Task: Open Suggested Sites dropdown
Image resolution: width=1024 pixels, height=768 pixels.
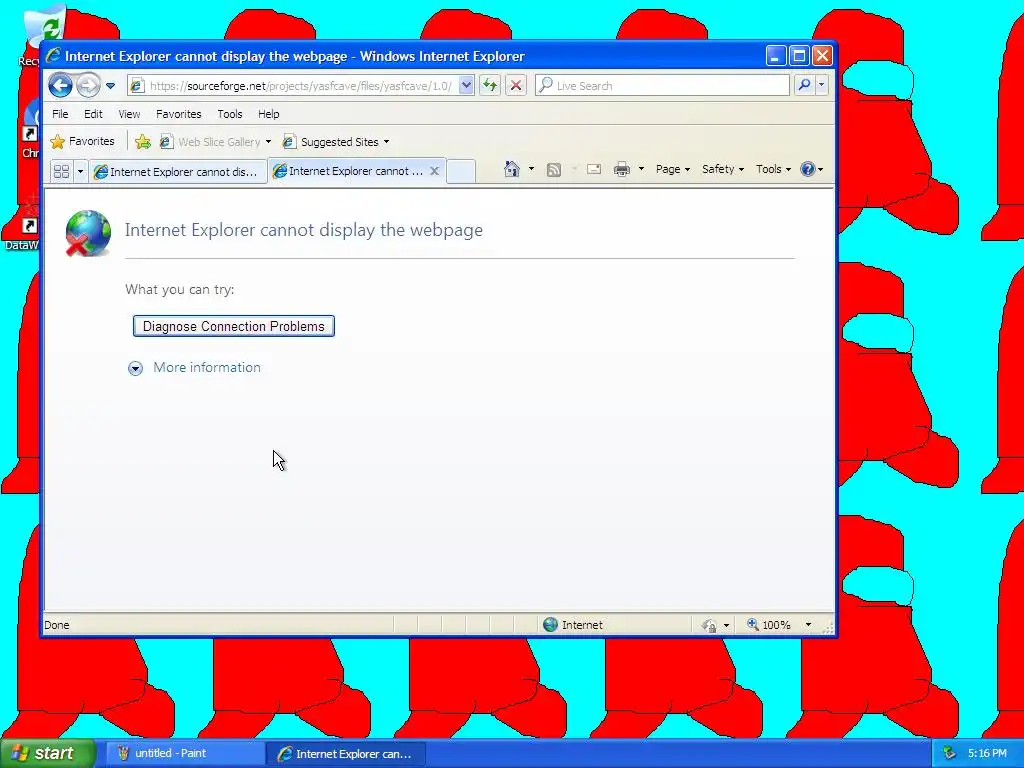Action: pos(336,142)
